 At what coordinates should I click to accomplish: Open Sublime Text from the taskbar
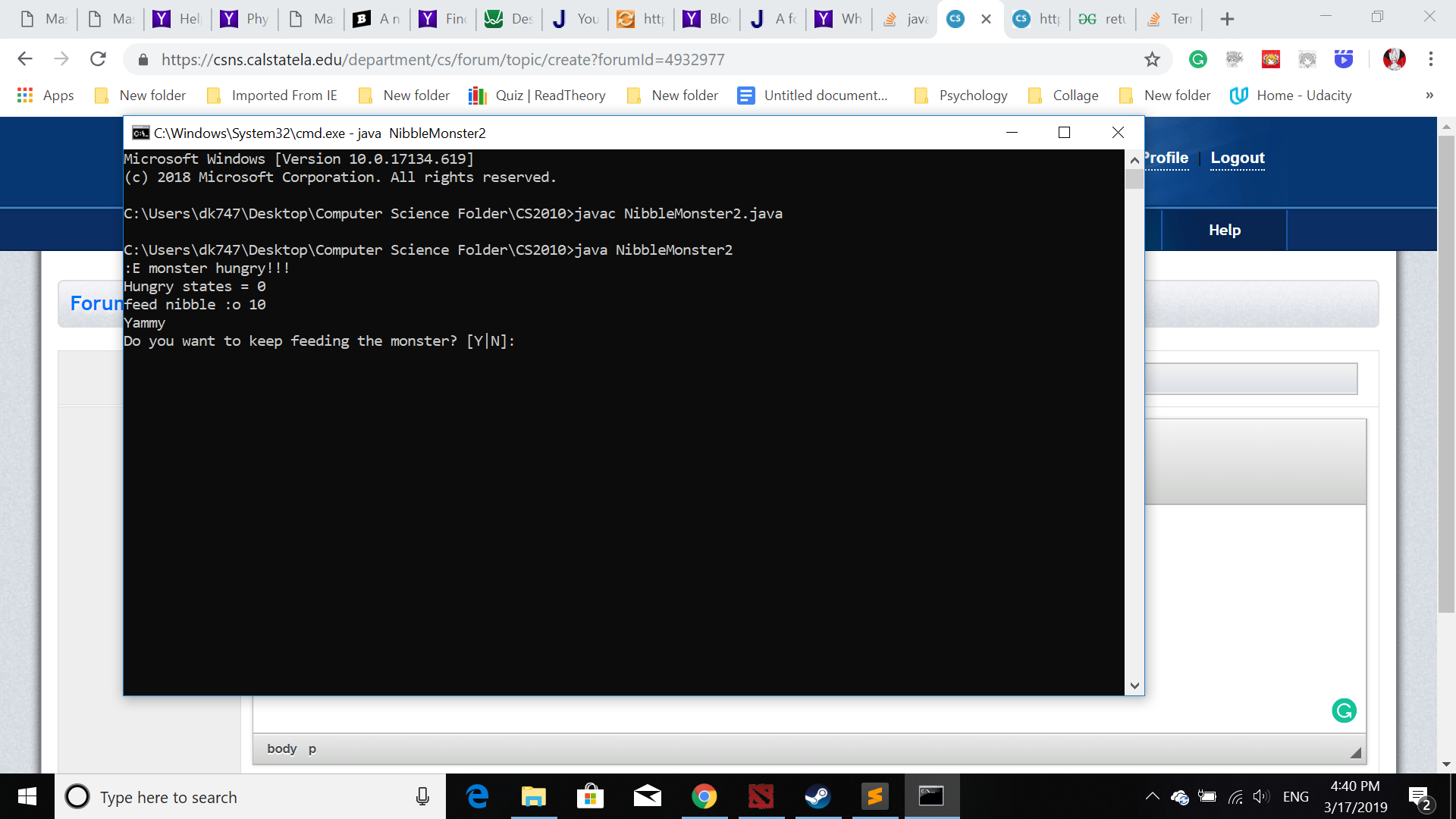874,796
